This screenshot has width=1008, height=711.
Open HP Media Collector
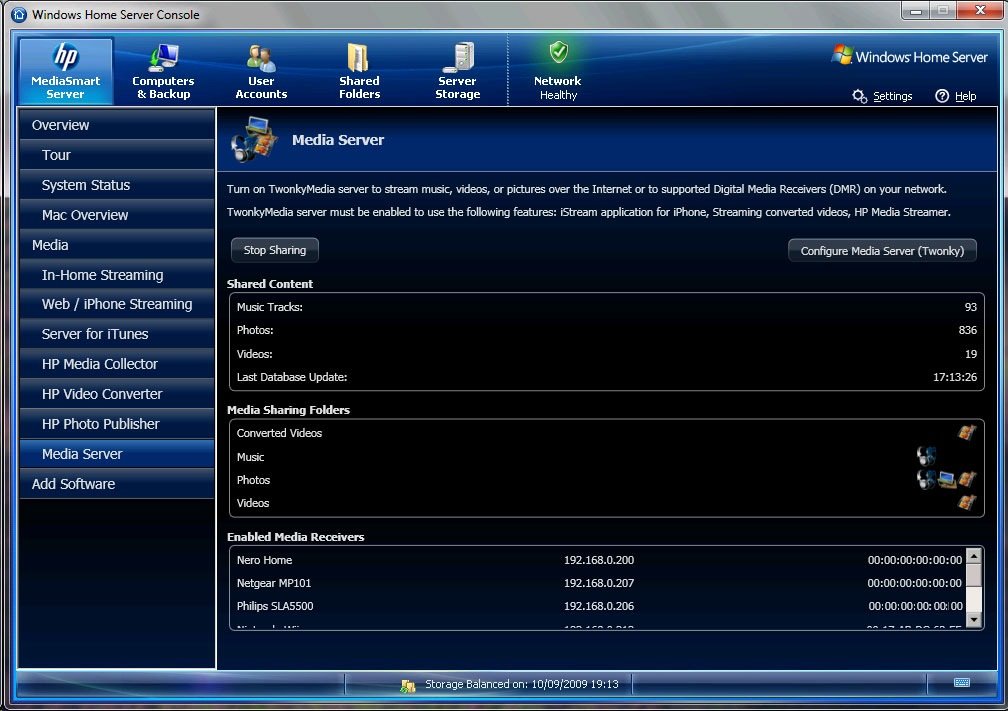pyautogui.click(x=116, y=364)
